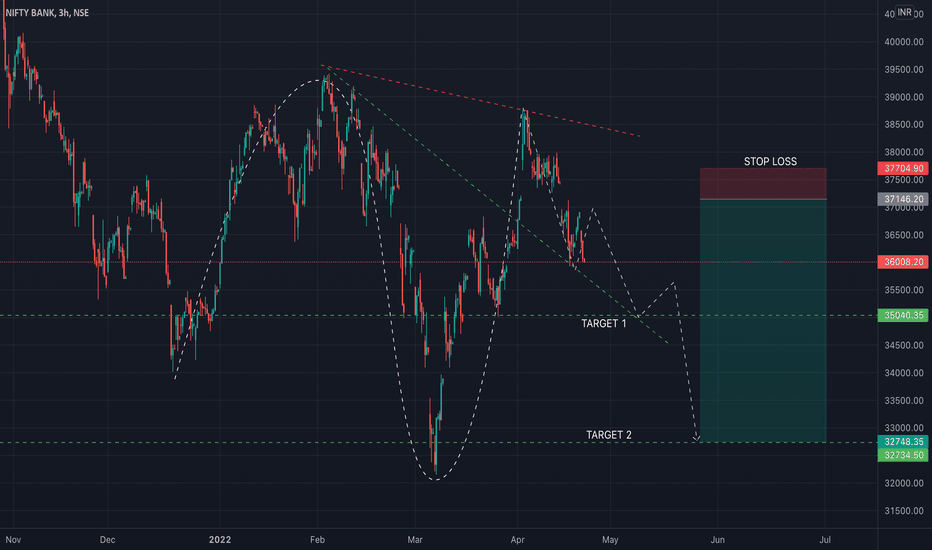Viewport: 932px width, 550px height.
Task: Click the 37146.20 entry price tag
Action: 903,199
